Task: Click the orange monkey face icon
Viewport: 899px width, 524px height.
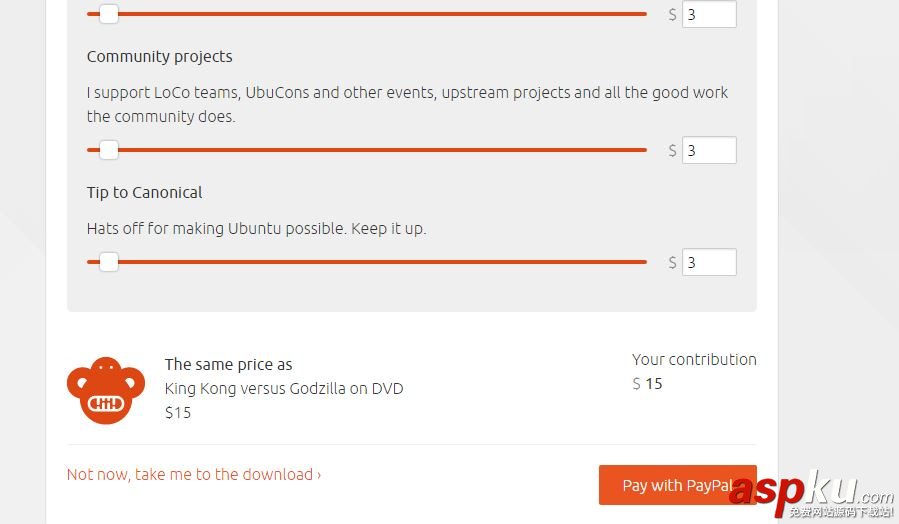Action: coord(105,390)
